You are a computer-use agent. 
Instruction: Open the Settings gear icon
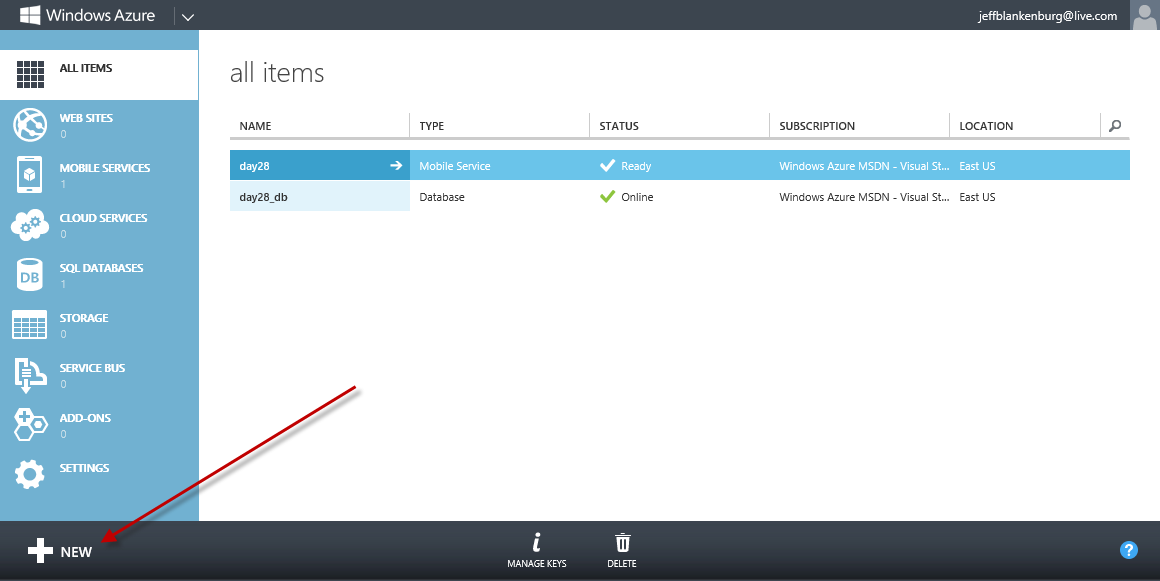click(30, 474)
